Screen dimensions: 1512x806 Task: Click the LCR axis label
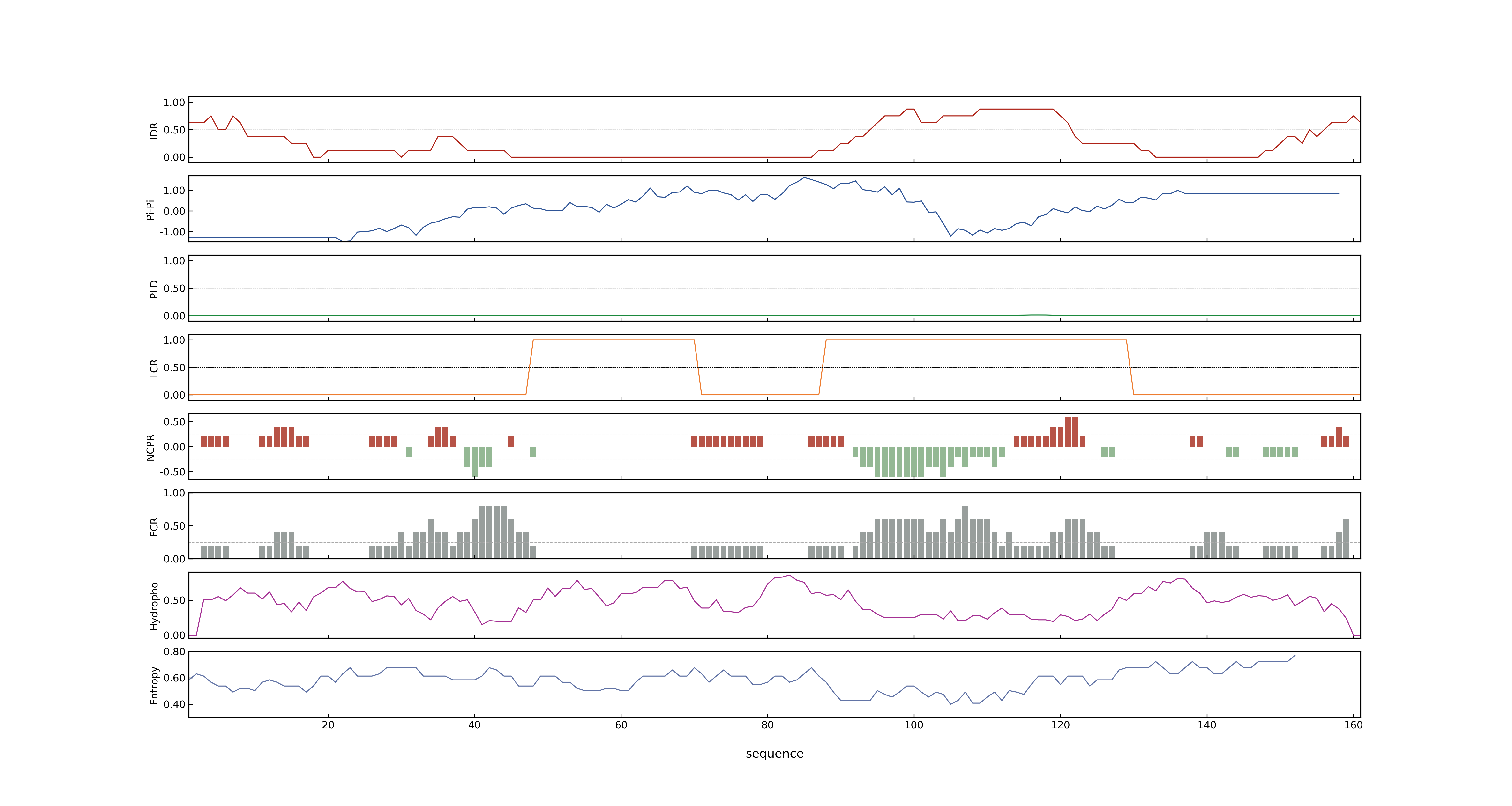[x=154, y=368]
